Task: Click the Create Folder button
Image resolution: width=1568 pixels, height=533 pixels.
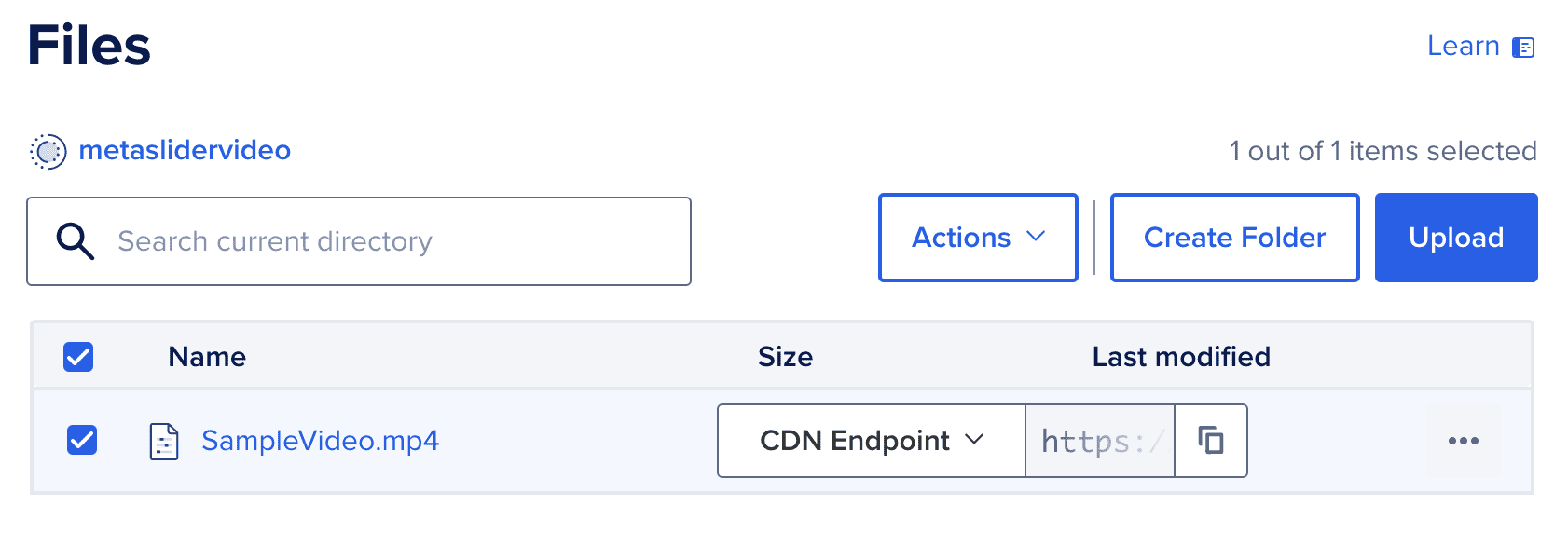Action: coord(1234,238)
